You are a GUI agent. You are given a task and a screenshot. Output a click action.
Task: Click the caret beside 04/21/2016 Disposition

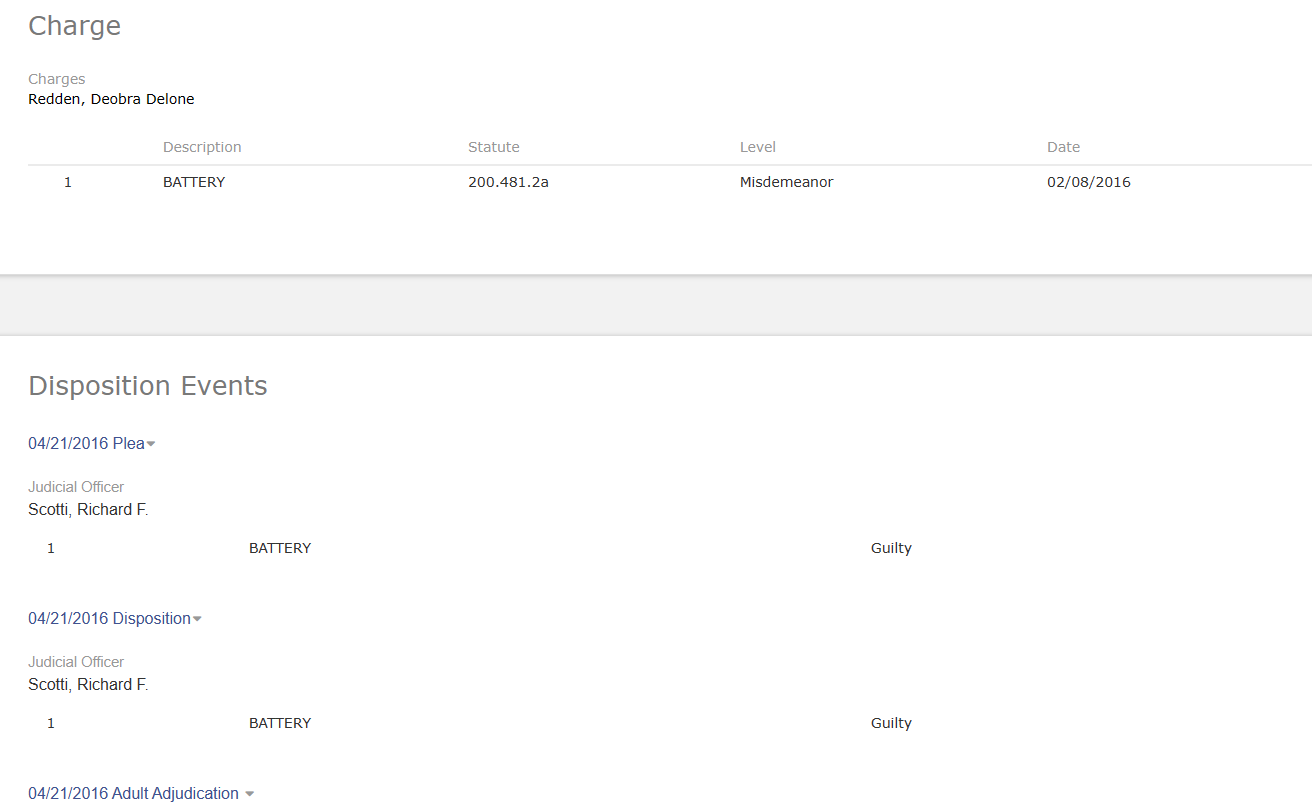tap(197, 619)
